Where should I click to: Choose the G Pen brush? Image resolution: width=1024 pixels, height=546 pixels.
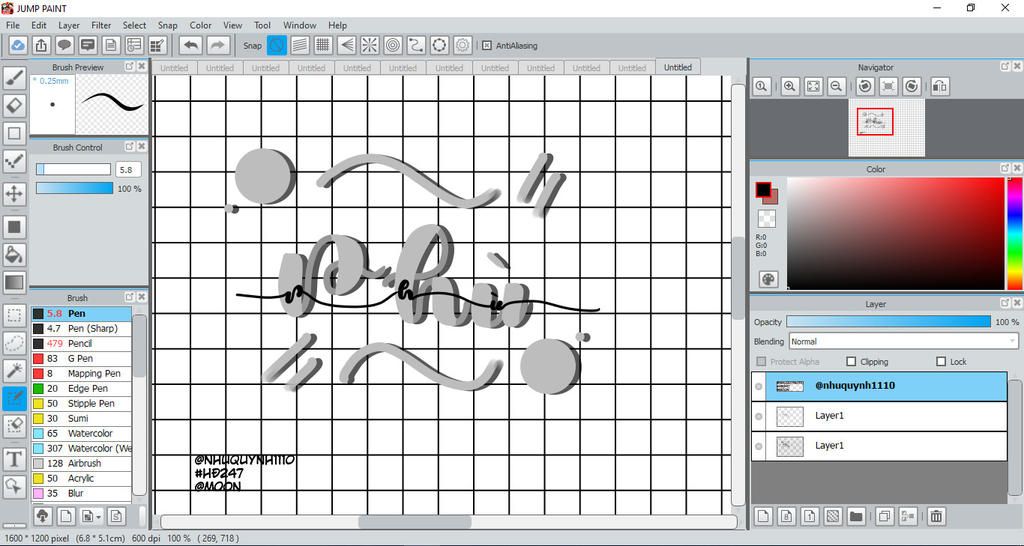coord(81,359)
